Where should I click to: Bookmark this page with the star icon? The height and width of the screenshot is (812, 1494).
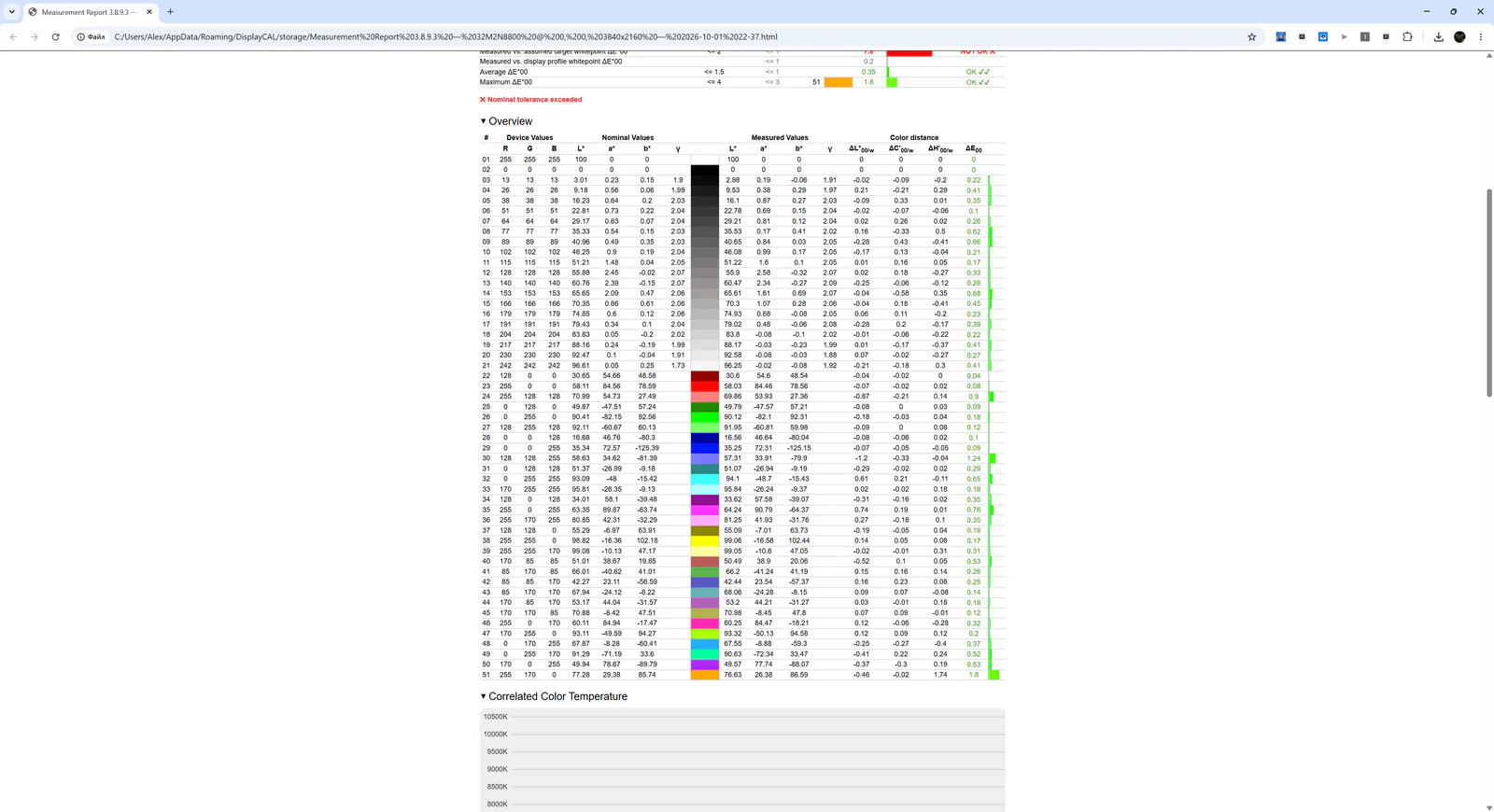pos(1252,36)
